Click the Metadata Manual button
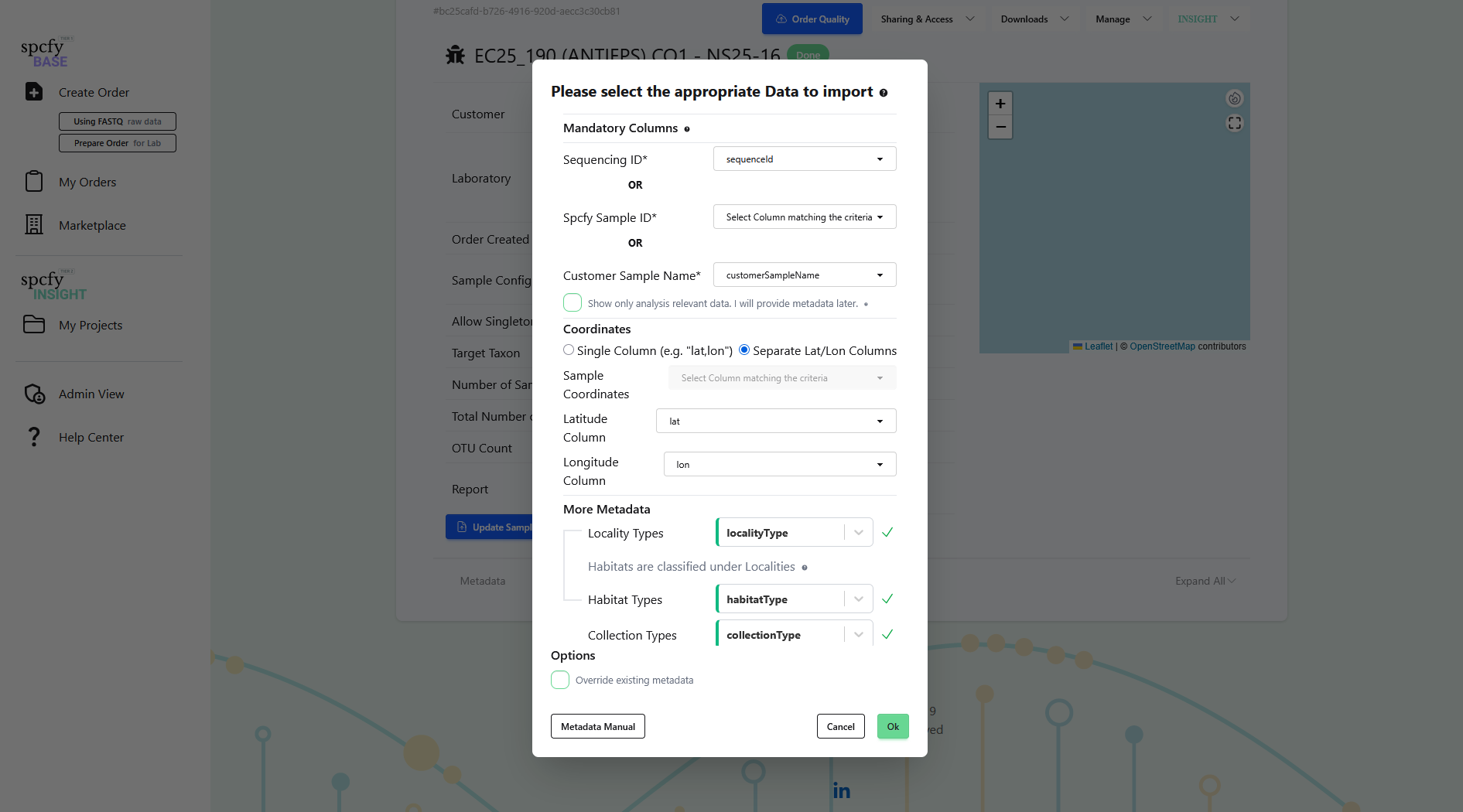This screenshot has width=1463, height=812. 598,726
